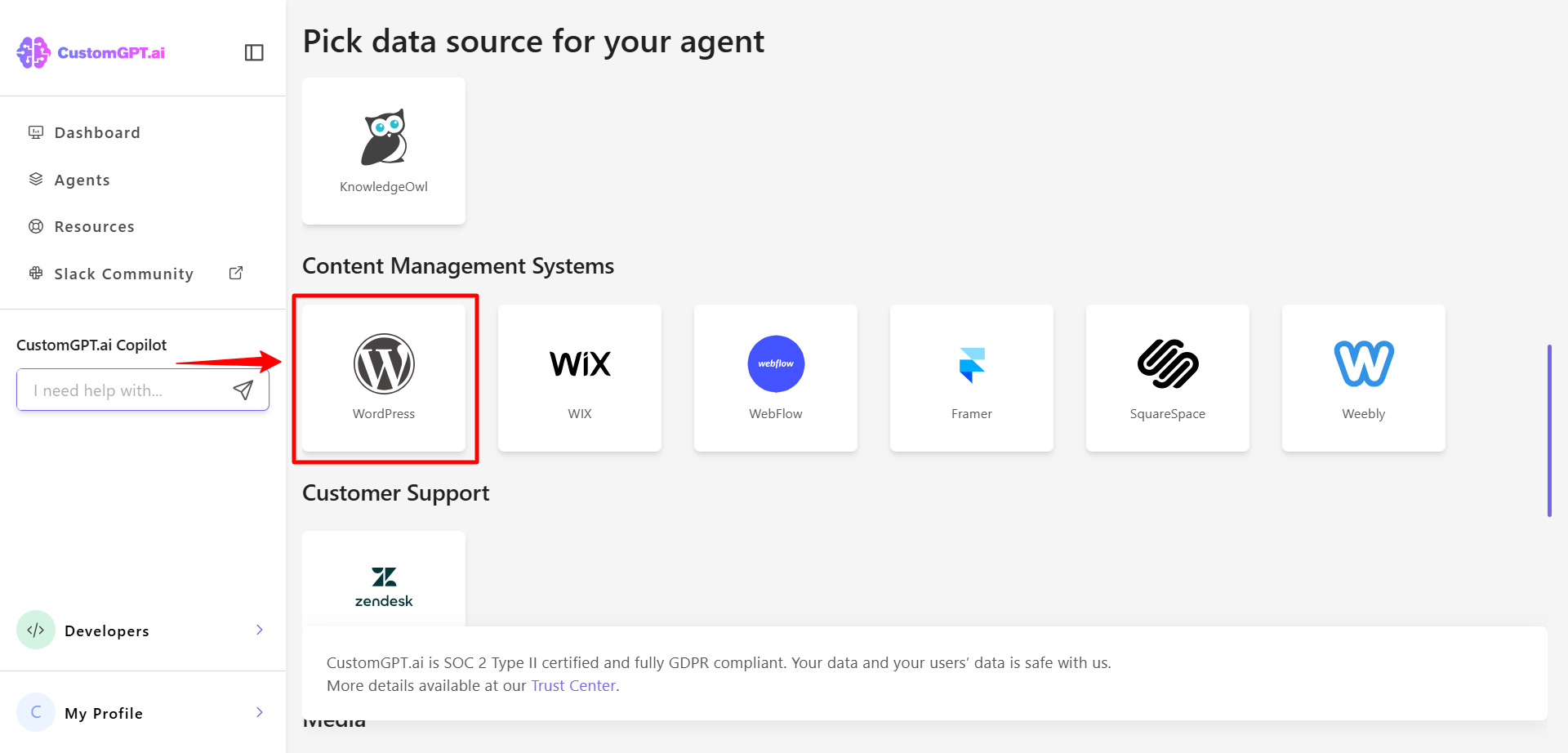Send Copilot message with paper plane icon
This screenshot has width=1568, height=753.
tap(243, 390)
